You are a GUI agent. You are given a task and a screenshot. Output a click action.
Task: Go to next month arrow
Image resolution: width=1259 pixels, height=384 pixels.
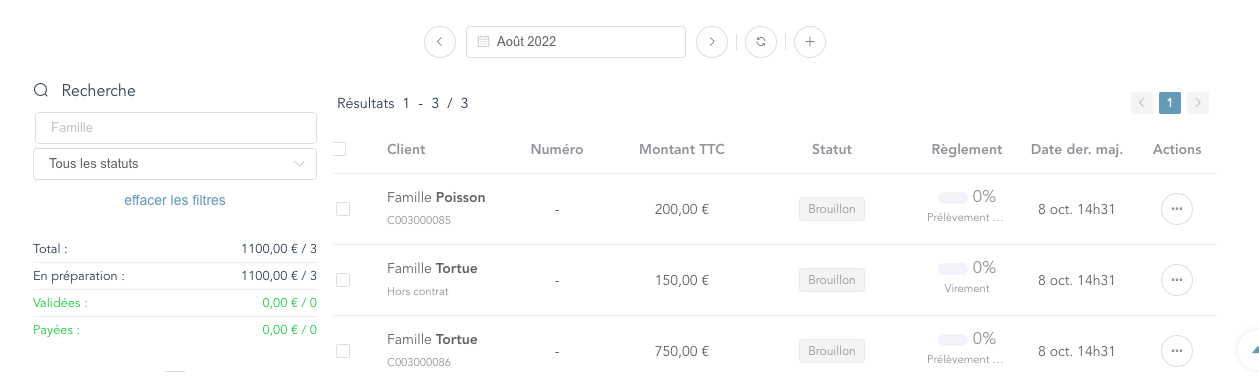[712, 42]
